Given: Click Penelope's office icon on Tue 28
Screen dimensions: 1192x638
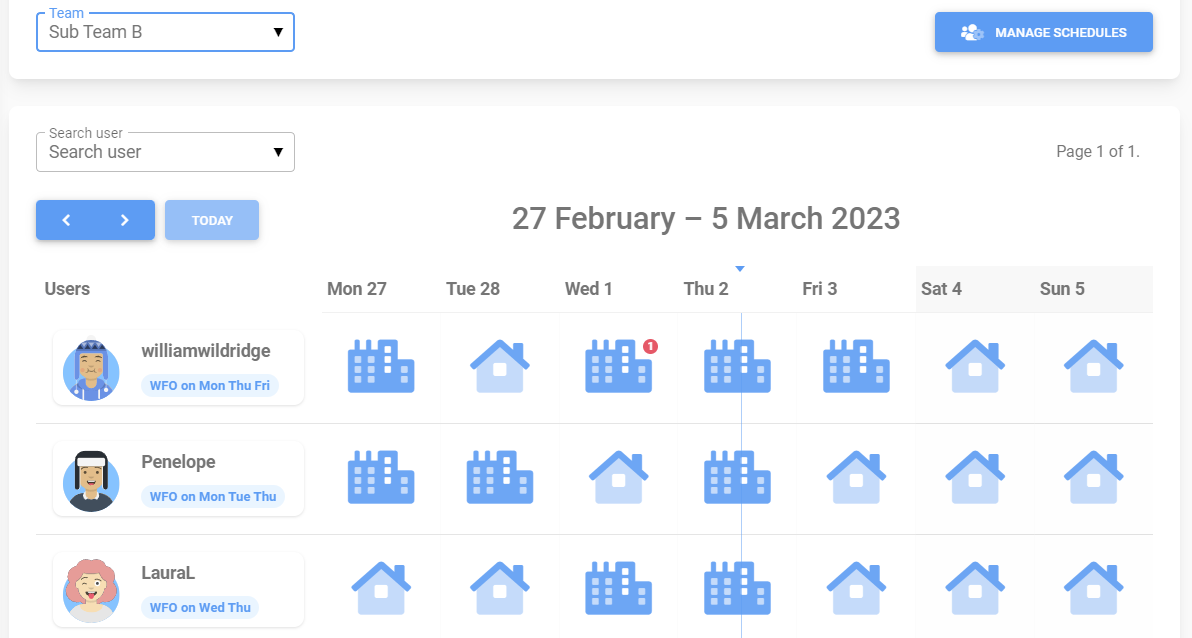Looking at the screenshot, I should point(499,477).
